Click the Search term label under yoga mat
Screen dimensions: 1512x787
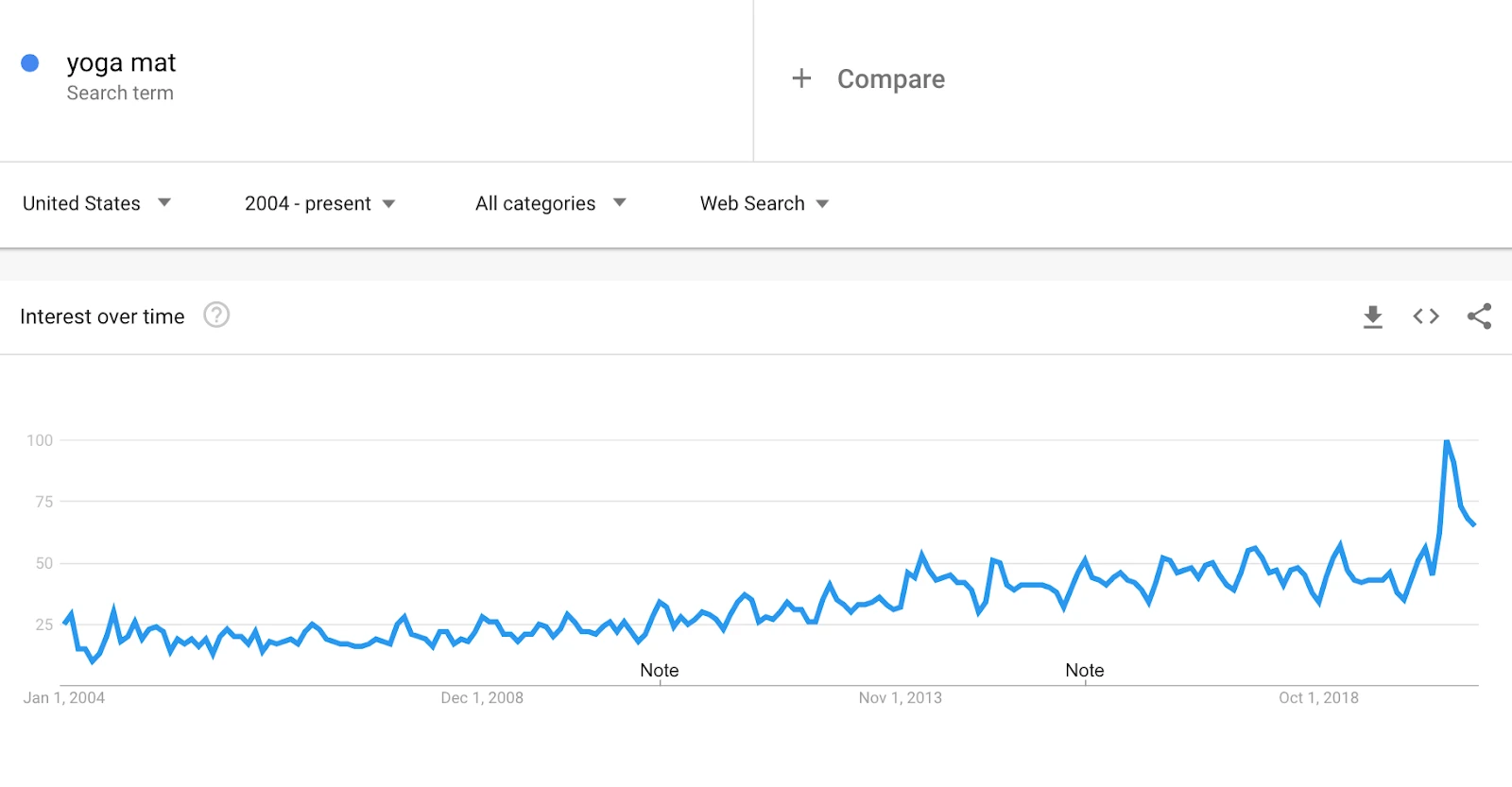coord(120,93)
